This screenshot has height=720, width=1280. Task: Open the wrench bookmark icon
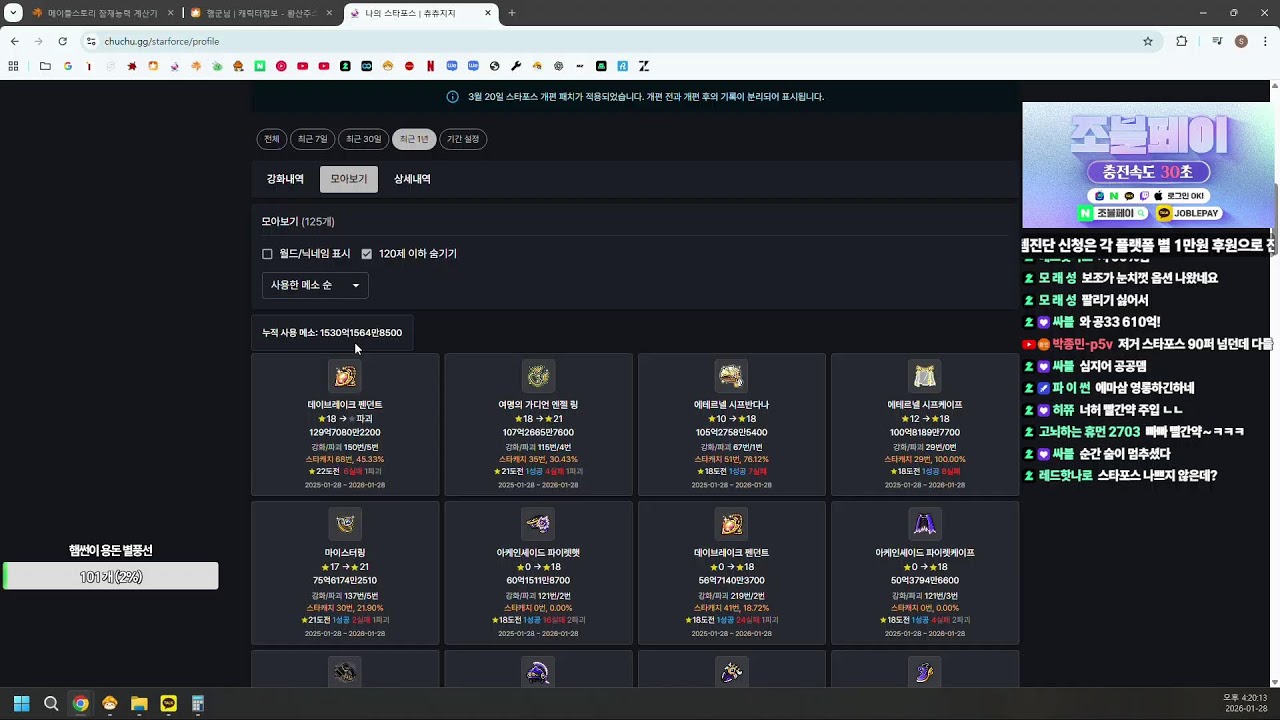516,66
